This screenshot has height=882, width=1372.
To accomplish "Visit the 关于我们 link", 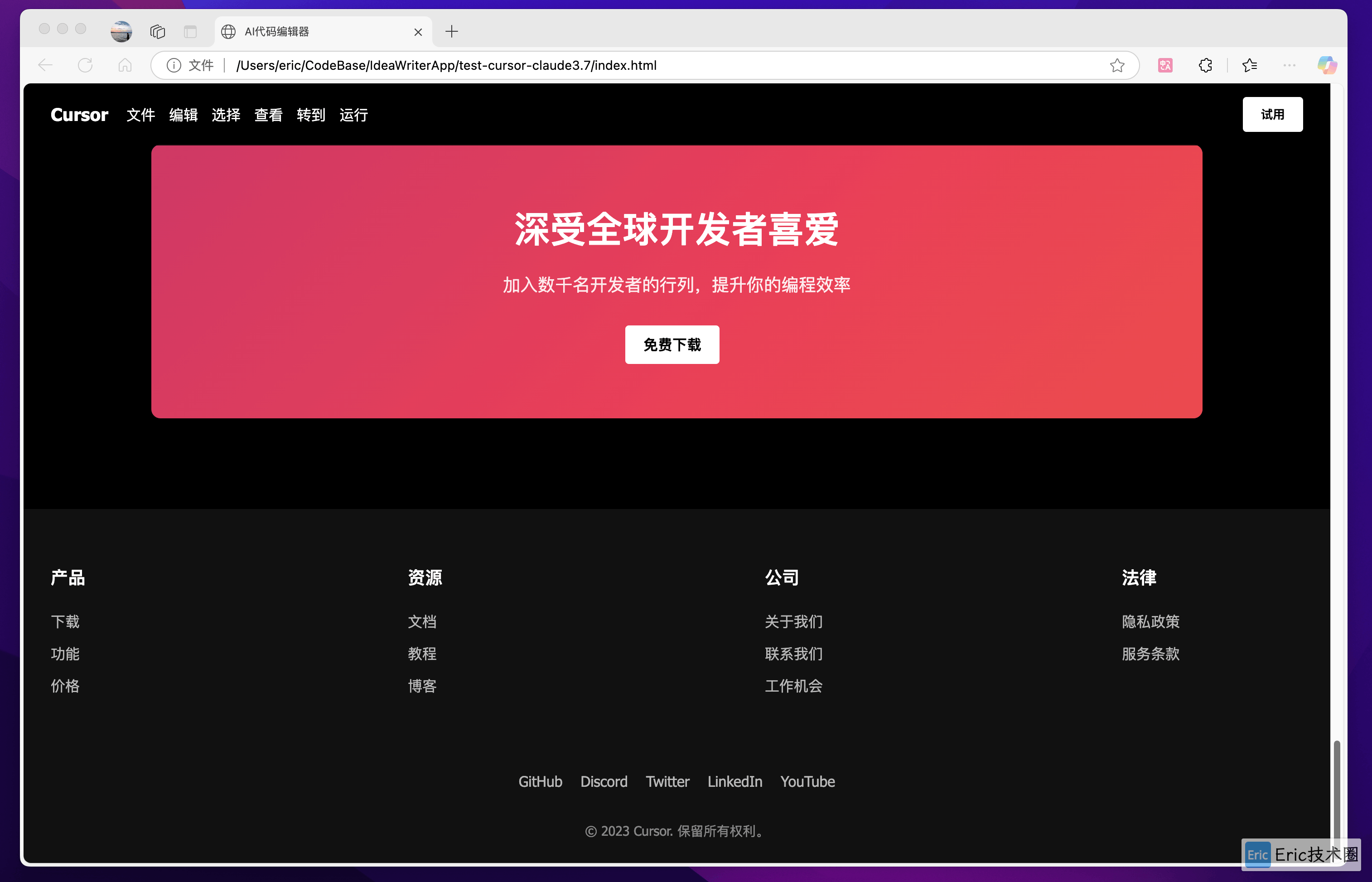I will coord(794,621).
